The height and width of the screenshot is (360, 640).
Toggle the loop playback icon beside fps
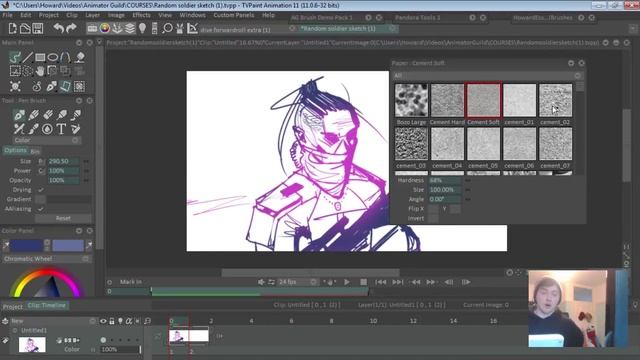tap(271, 282)
